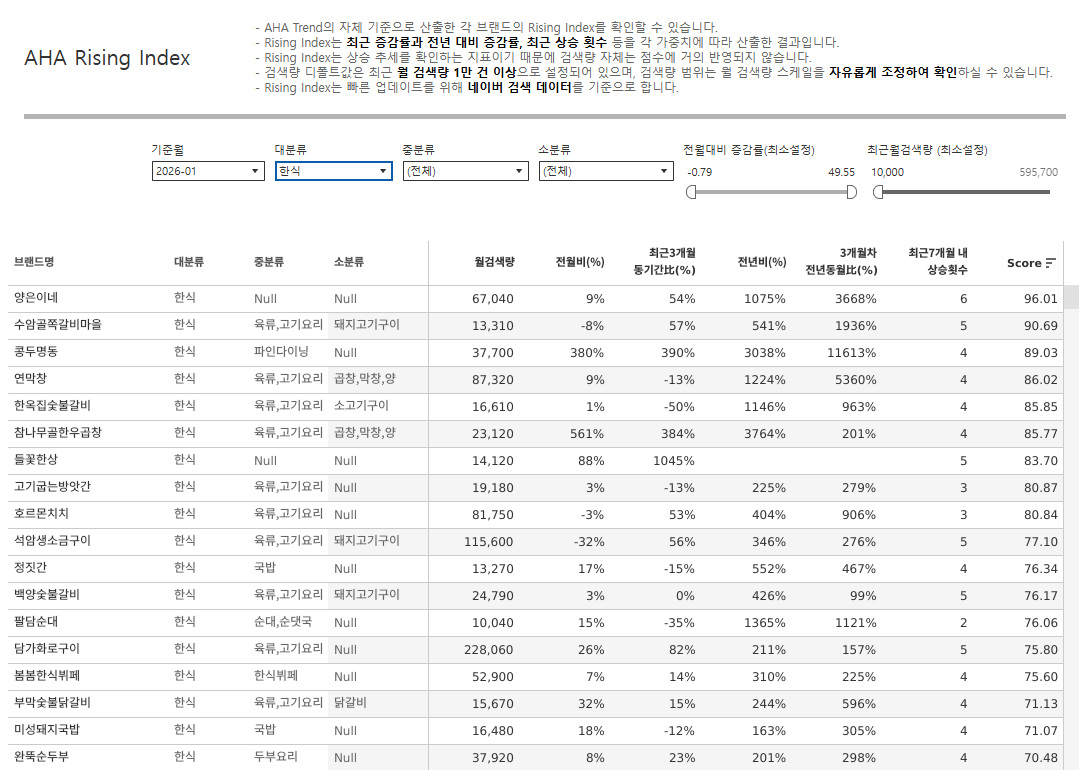Click the 96.01 score value
This screenshot has height=770, width=1086.
(1040, 298)
